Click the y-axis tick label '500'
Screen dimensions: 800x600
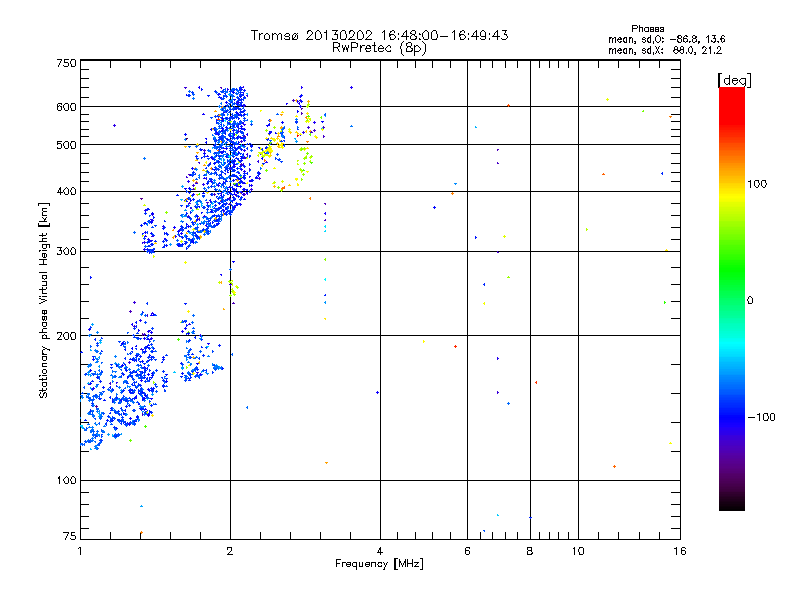(x=67, y=145)
